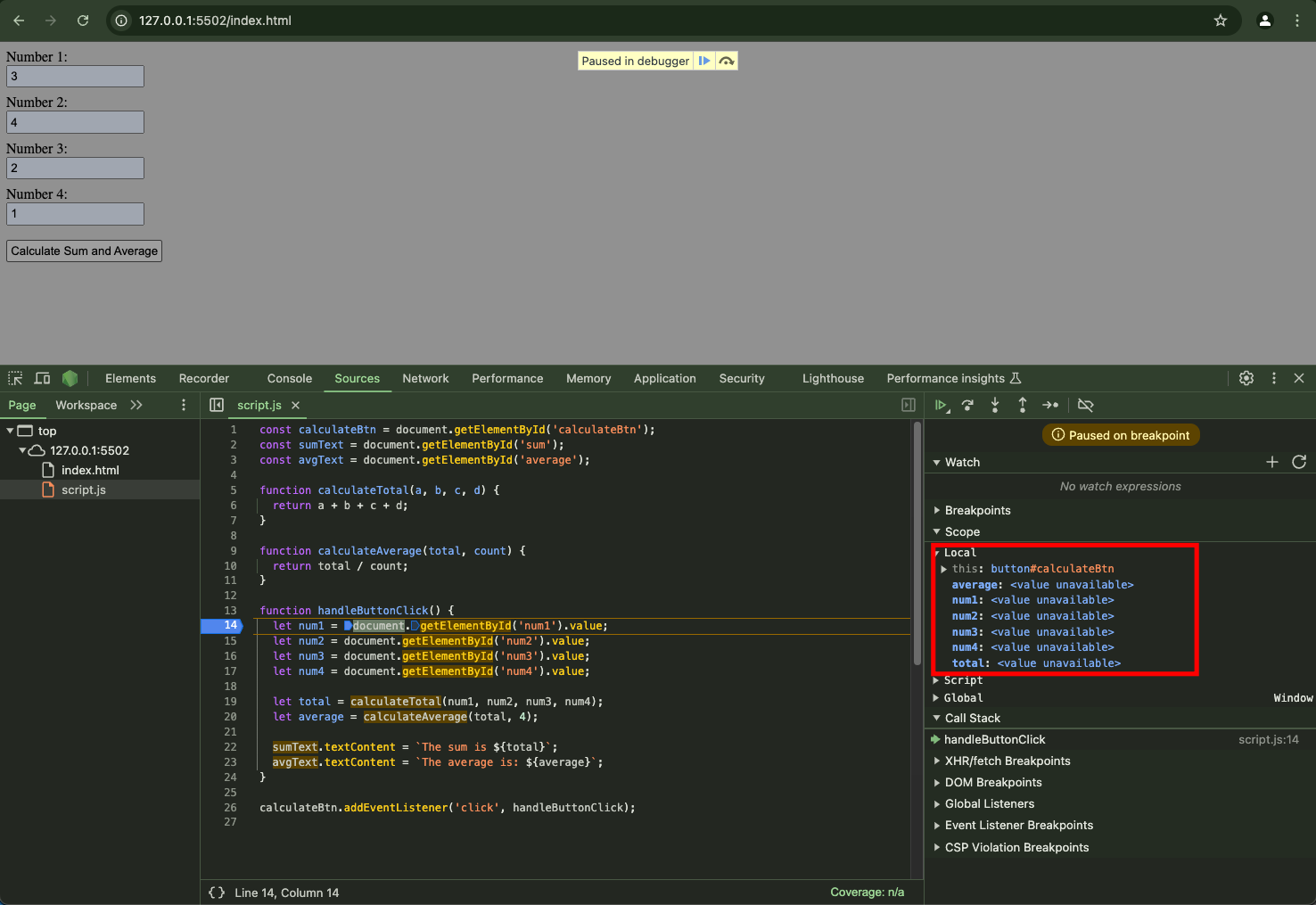Viewport: 1316px width, 905px height.
Task: Pretty print with curly braces icon
Action: [217, 893]
